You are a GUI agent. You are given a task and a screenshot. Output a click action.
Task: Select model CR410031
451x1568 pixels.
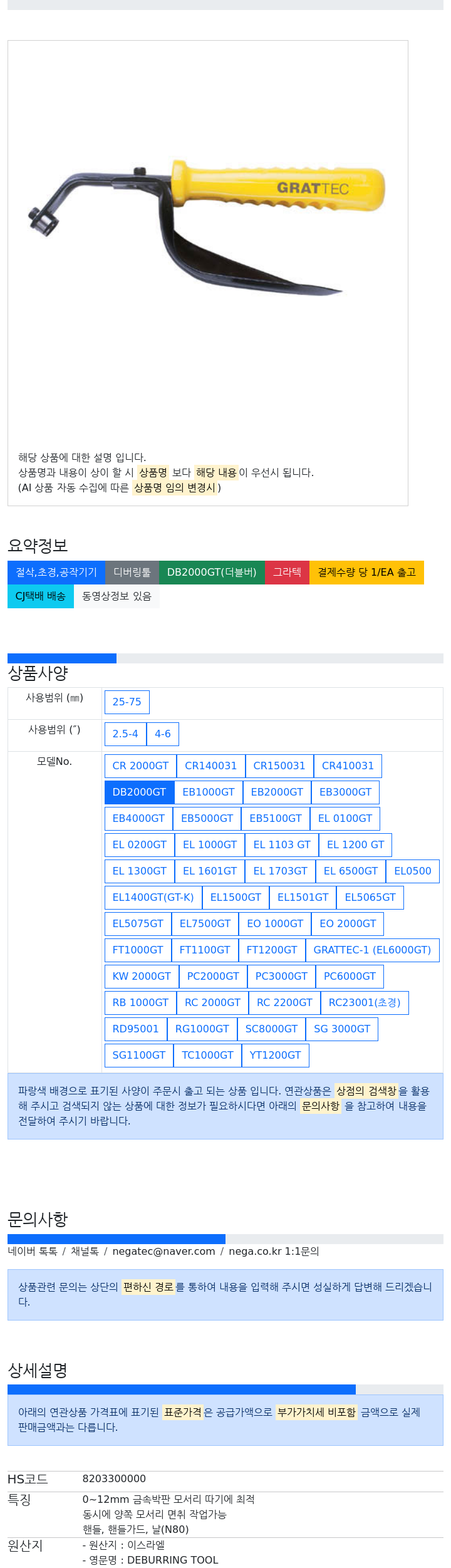[x=348, y=766]
